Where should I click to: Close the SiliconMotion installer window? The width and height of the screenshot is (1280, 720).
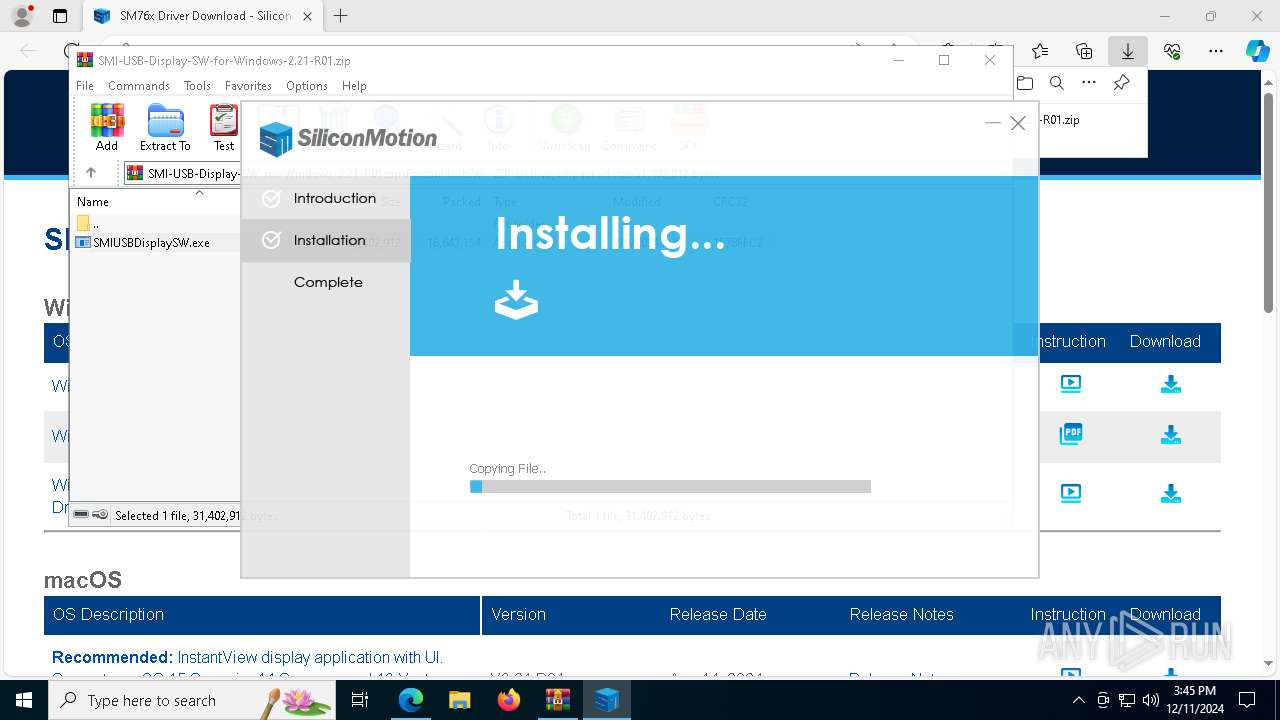pyautogui.click(x=1018, y=123)
